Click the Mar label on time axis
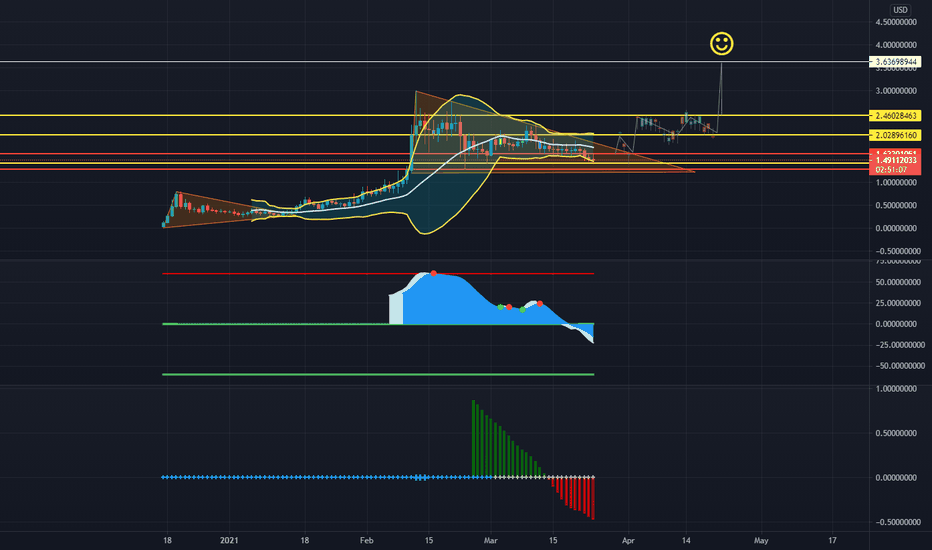 tap(490, 540)
